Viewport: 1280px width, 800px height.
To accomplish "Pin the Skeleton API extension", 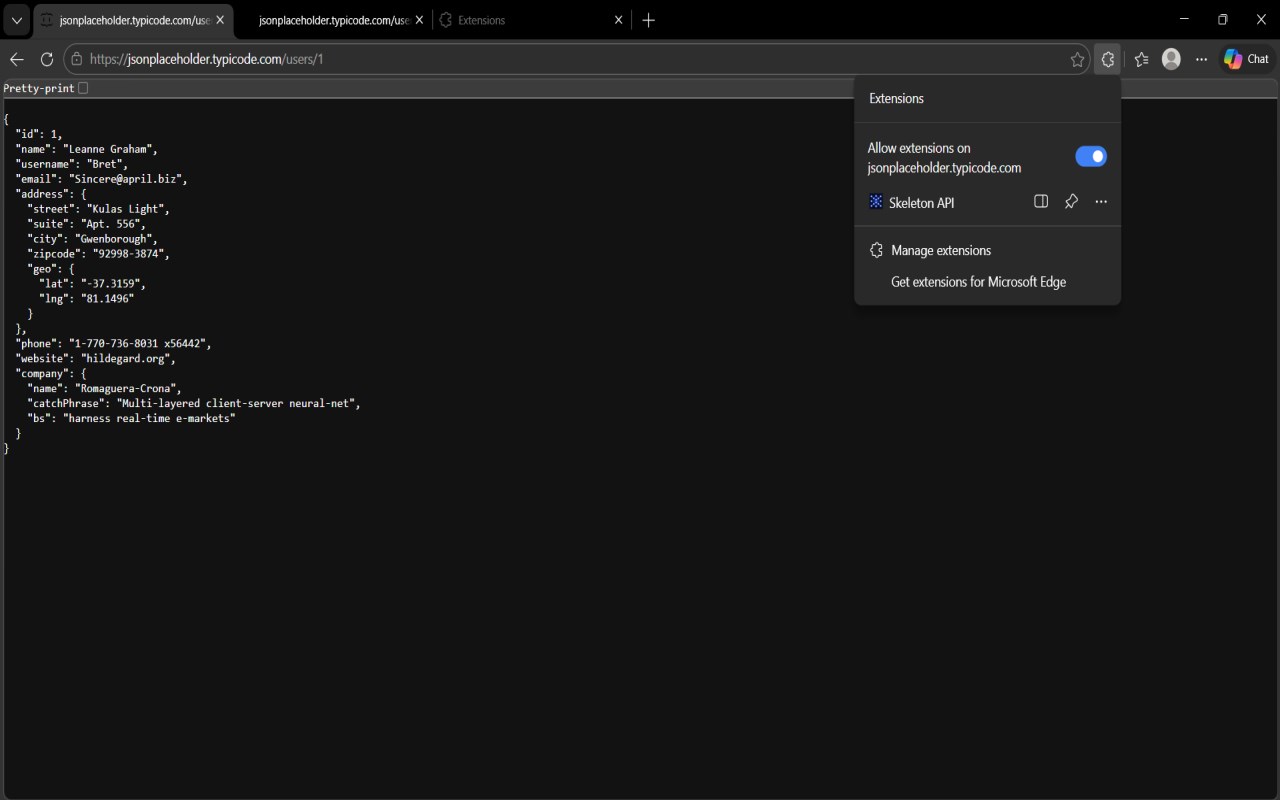I will [1071, 202].
